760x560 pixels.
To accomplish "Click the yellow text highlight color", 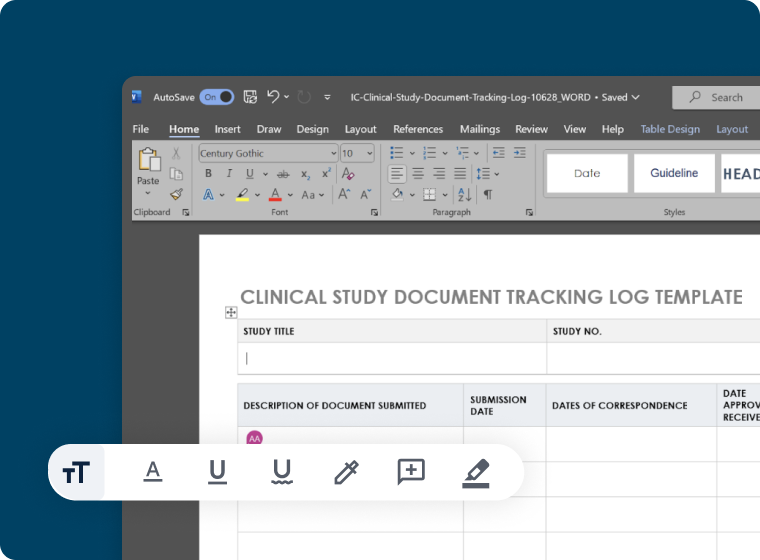I will (x=242, y=195).
